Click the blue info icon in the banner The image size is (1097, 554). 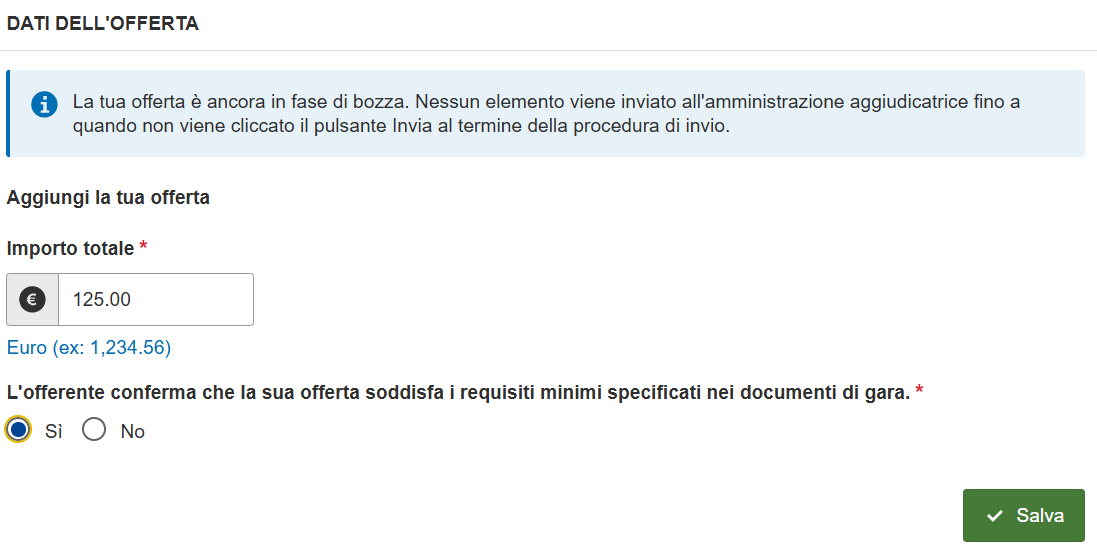coord(44,105)
